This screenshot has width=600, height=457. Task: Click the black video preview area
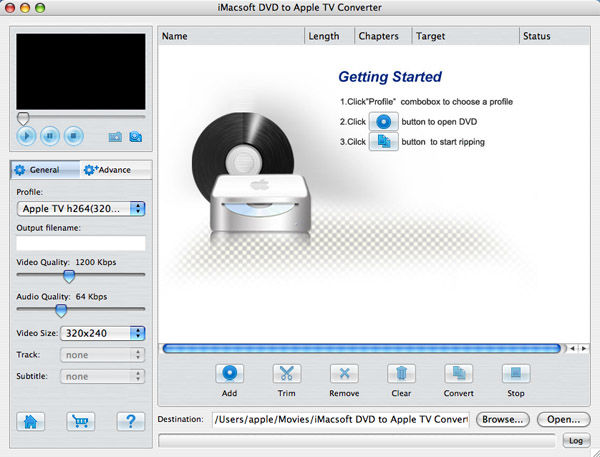81,72
